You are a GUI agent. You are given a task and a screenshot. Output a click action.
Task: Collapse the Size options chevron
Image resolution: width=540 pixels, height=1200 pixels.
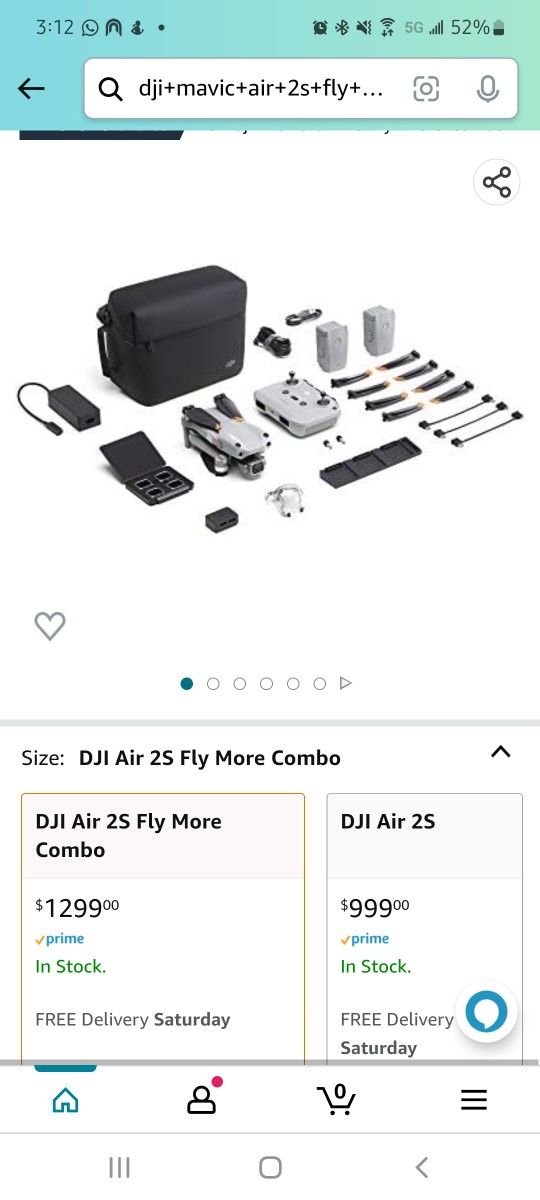click(501, 752)
